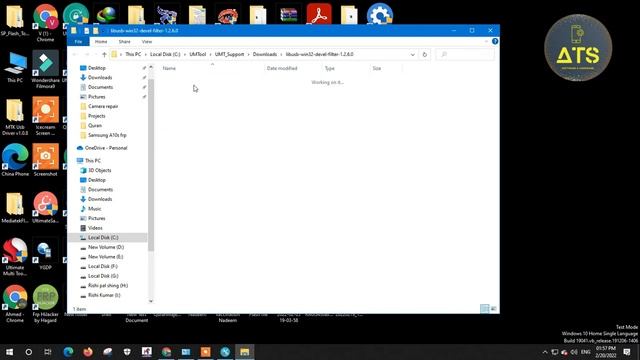Screen dimensions: 640x360
Task: Open pinned Desktop in Quick access
Action: coord(97,68)
